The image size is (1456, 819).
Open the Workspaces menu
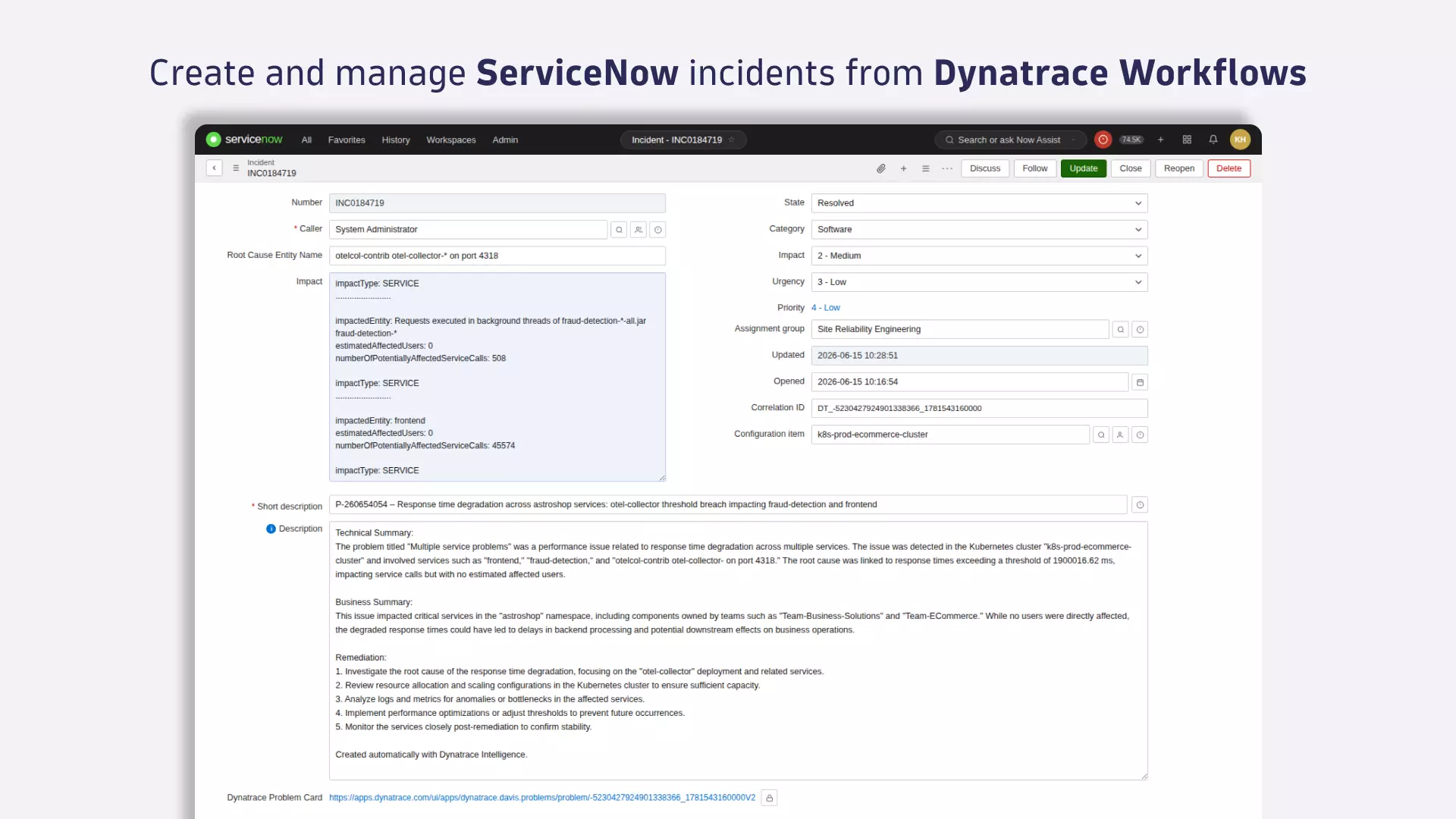(451, 140)
